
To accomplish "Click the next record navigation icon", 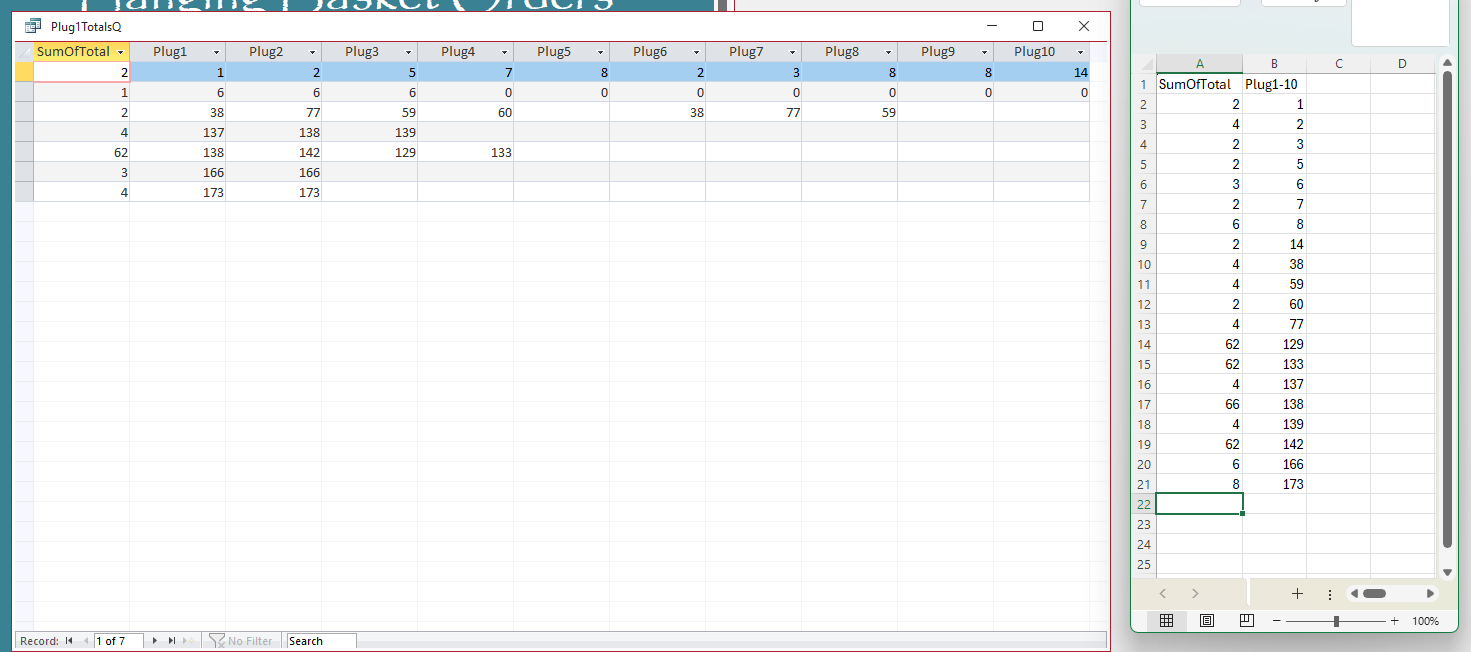I will pyautogui.click(x=153, y=641).
